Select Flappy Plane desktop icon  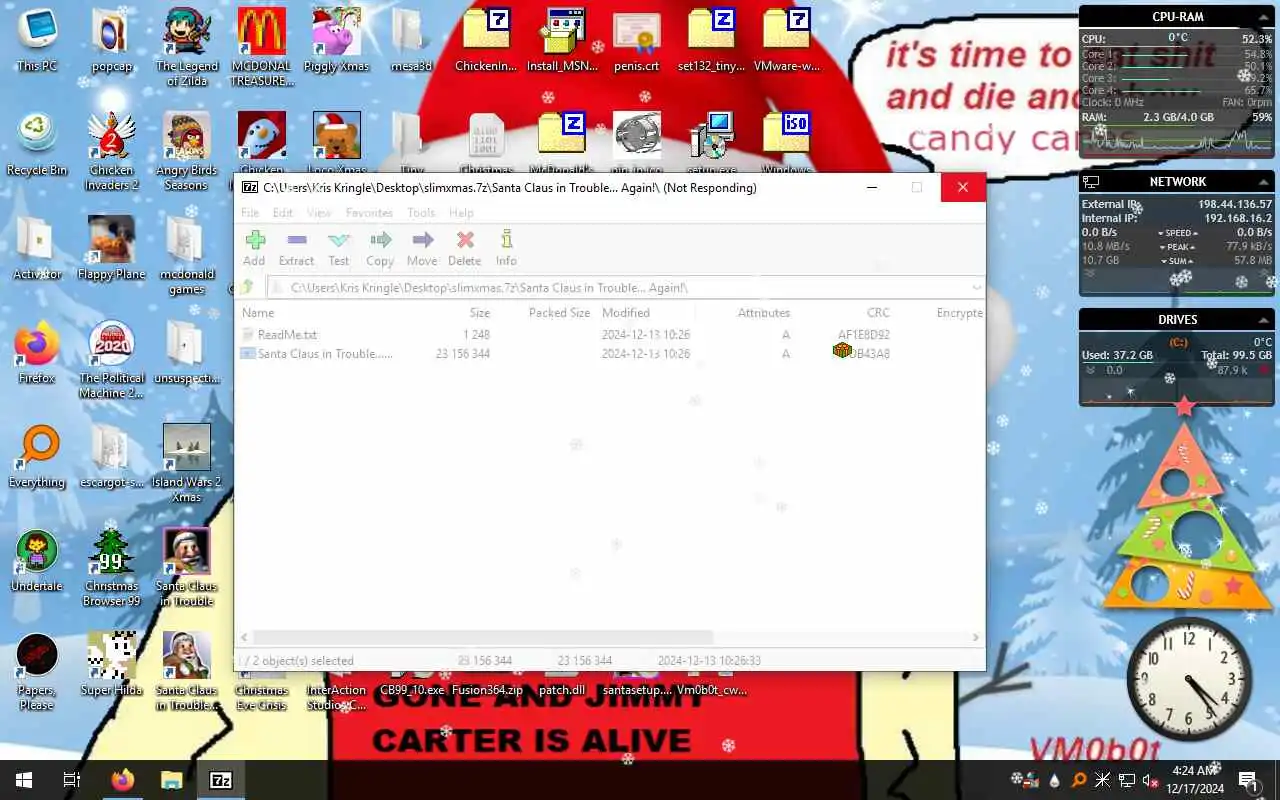pyautogui.click(x=112, y=249)
